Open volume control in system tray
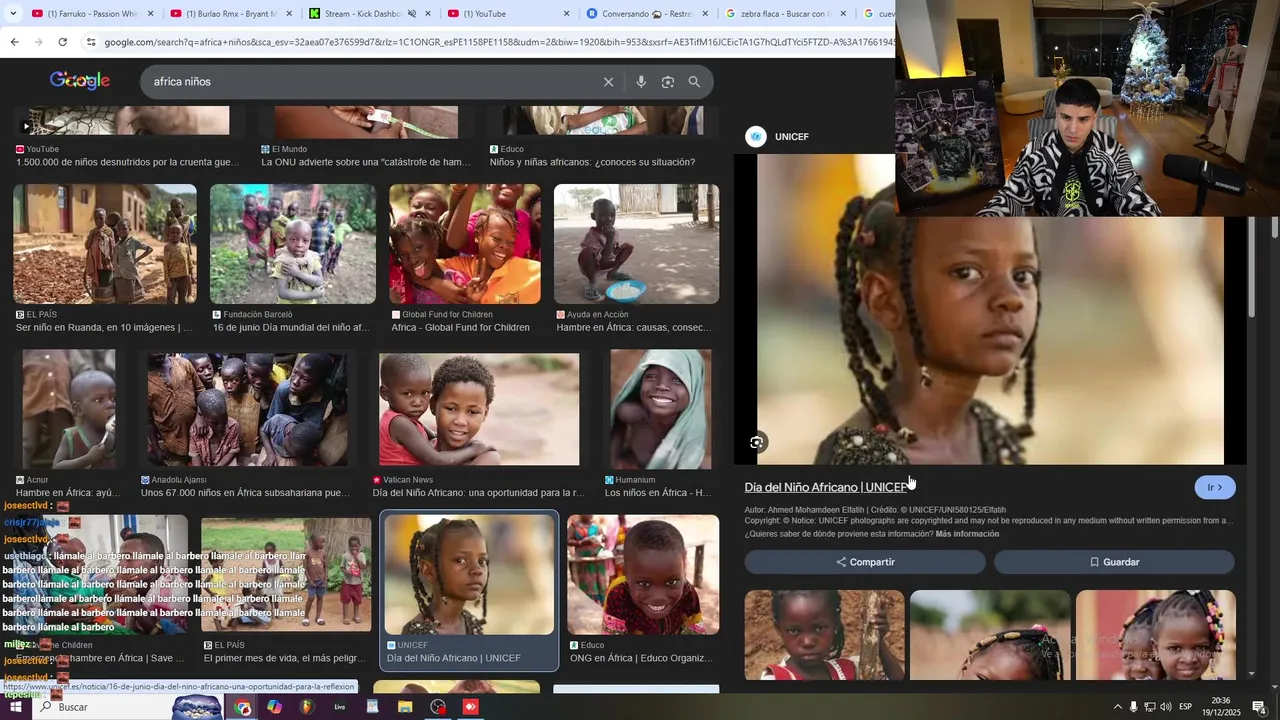The height and width of the screenshot is (720, 1280). (1166, 707)
